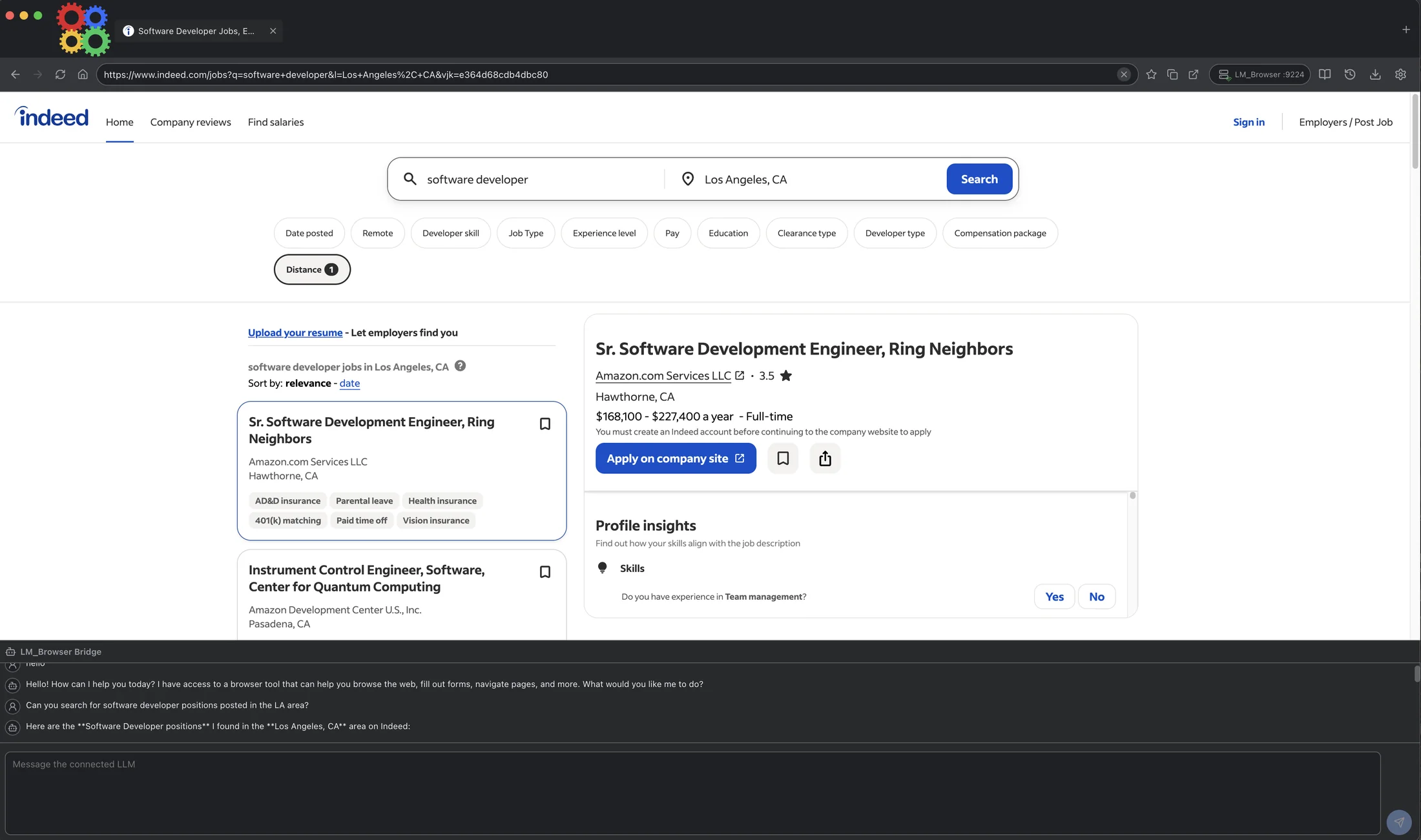
Task: Open the Developer type filter
Action: click(895, 233)
